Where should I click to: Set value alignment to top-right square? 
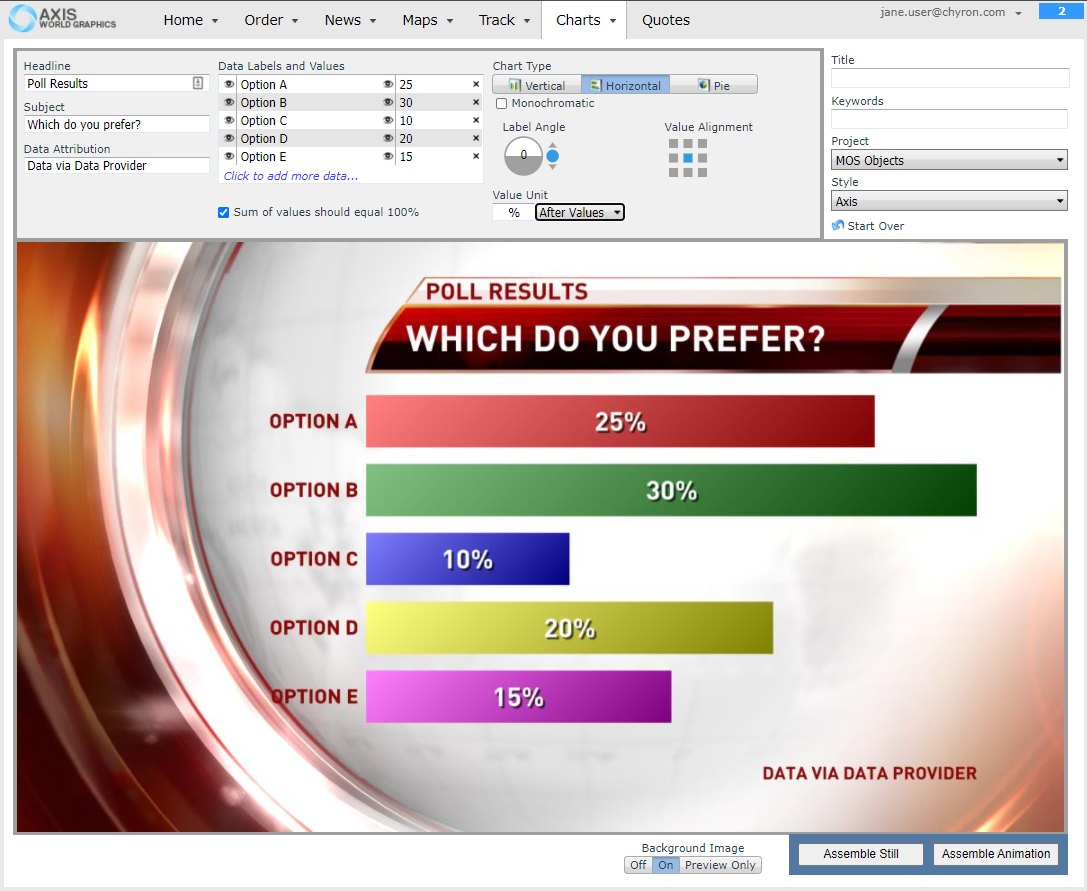[x=702, y=144]
